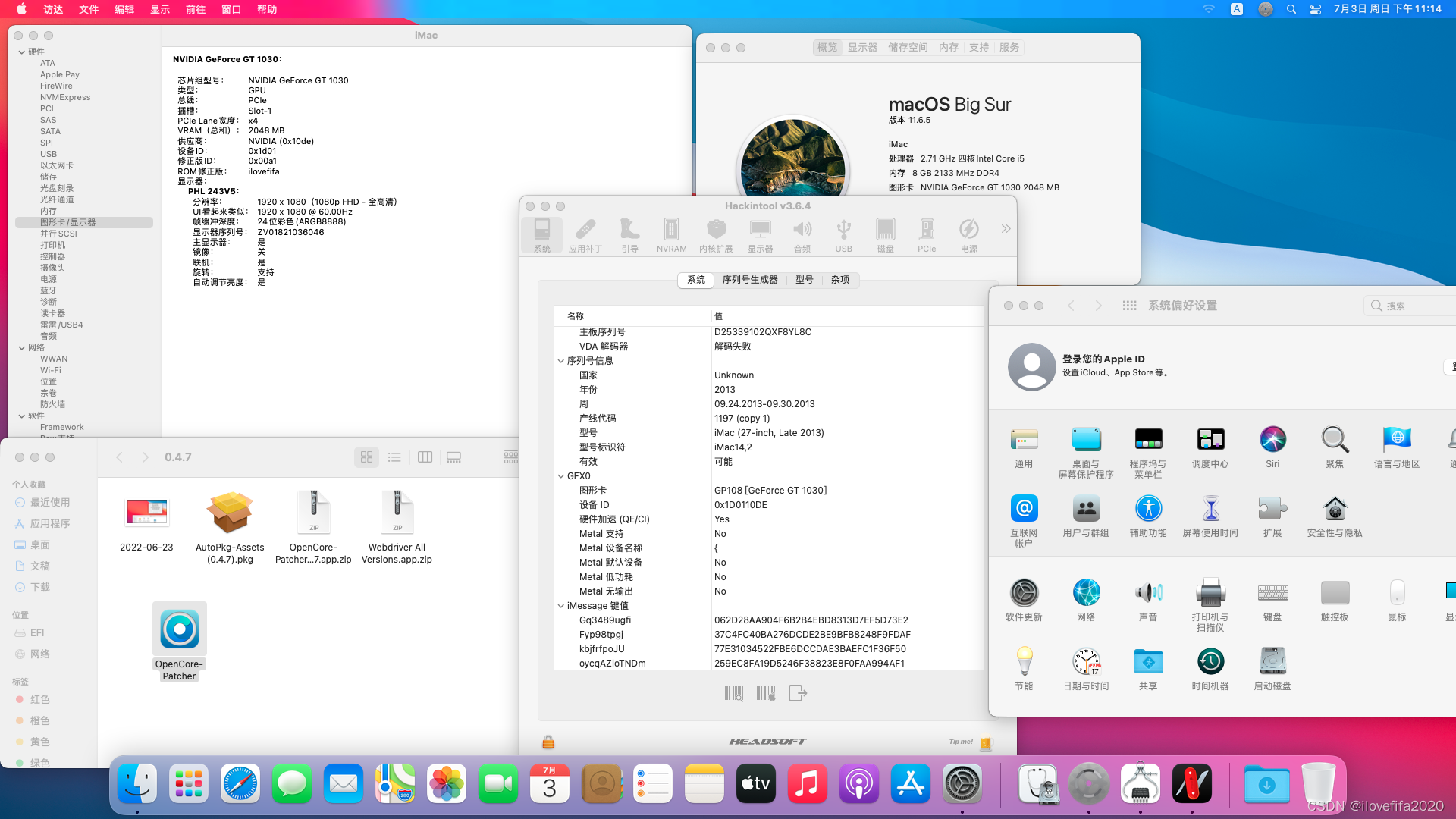The height and width of the screenshot is (819, 1456).
Task: Open the PCIe section in Hackintool
Action: point(926,235)
